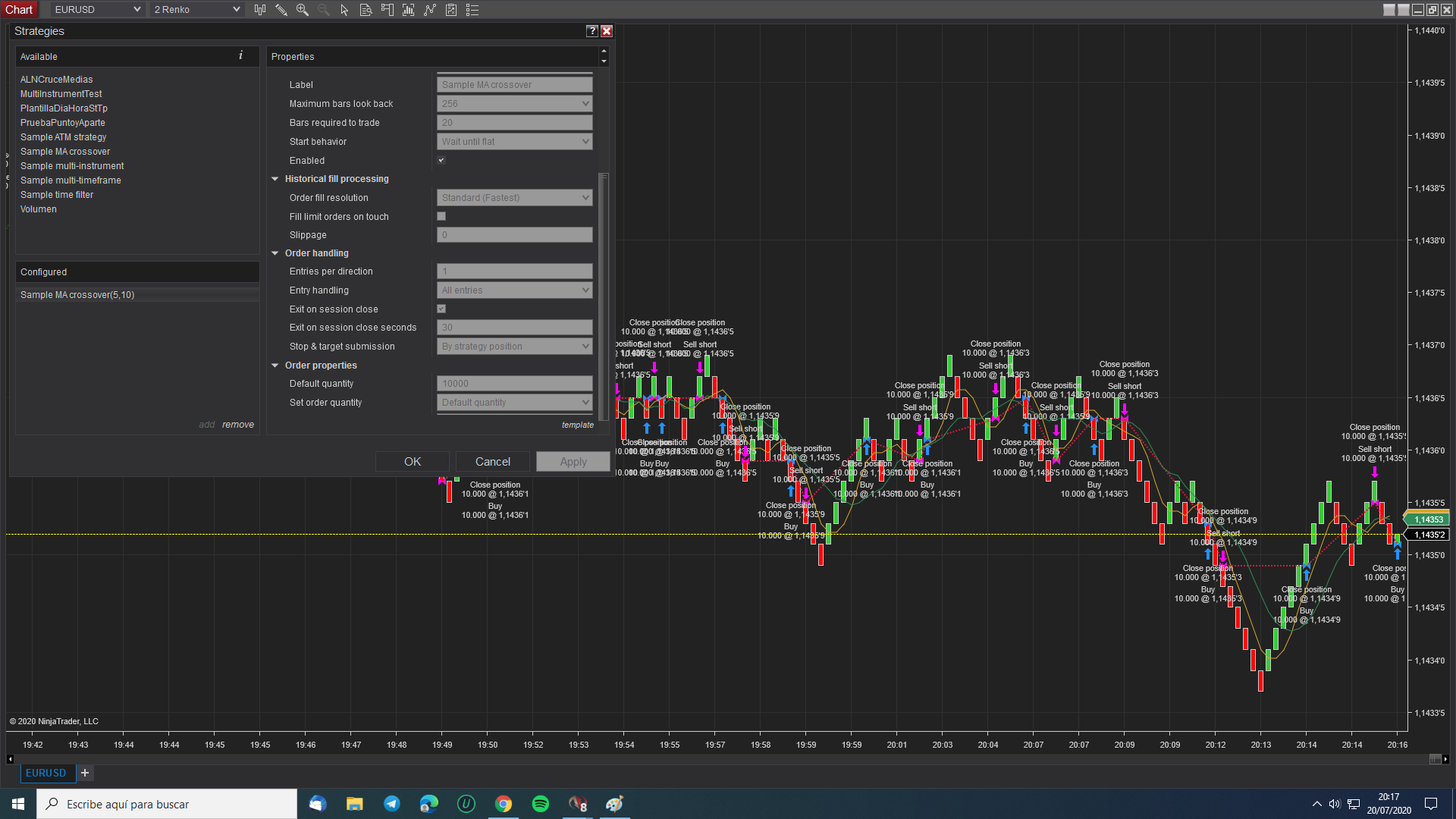Screen dimensions: 1456x819
Task: Open the bar type chart style icon
Action: tap(260, 10)
